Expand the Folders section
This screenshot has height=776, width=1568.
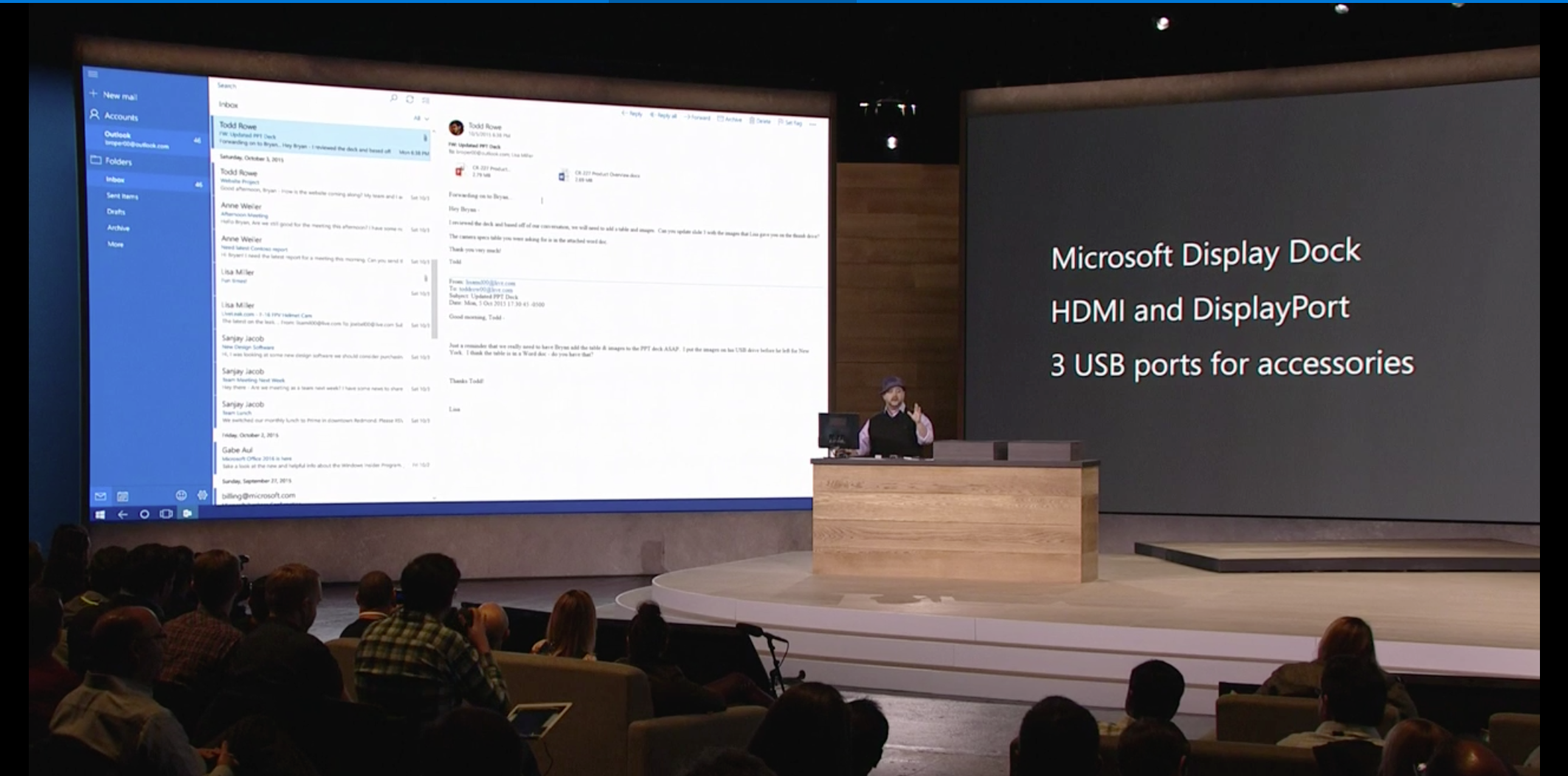pyautogui.click(x=111, y=161)
